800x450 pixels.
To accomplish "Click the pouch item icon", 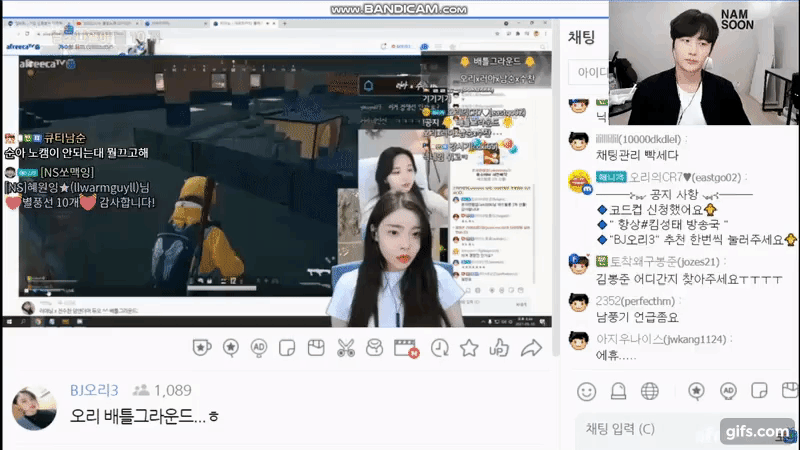I will (x=374, y=348).
